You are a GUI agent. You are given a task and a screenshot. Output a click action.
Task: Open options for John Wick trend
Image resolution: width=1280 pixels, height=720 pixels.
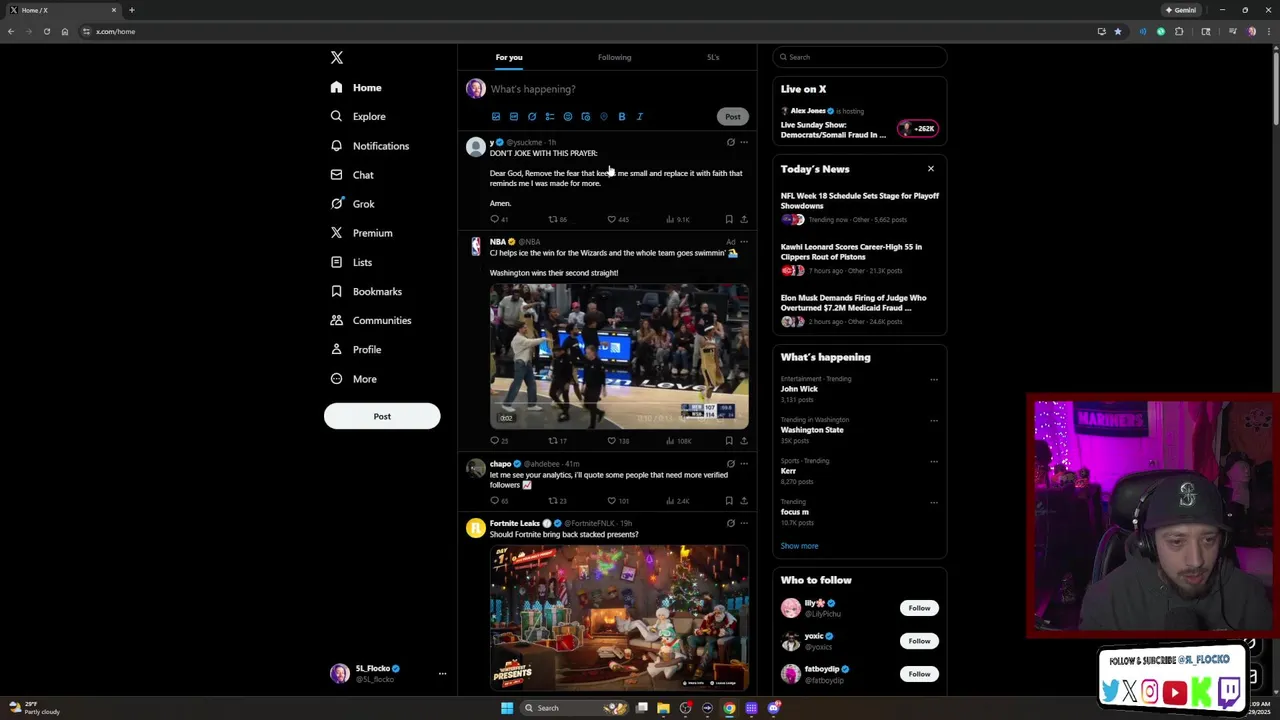click(934, 379)
